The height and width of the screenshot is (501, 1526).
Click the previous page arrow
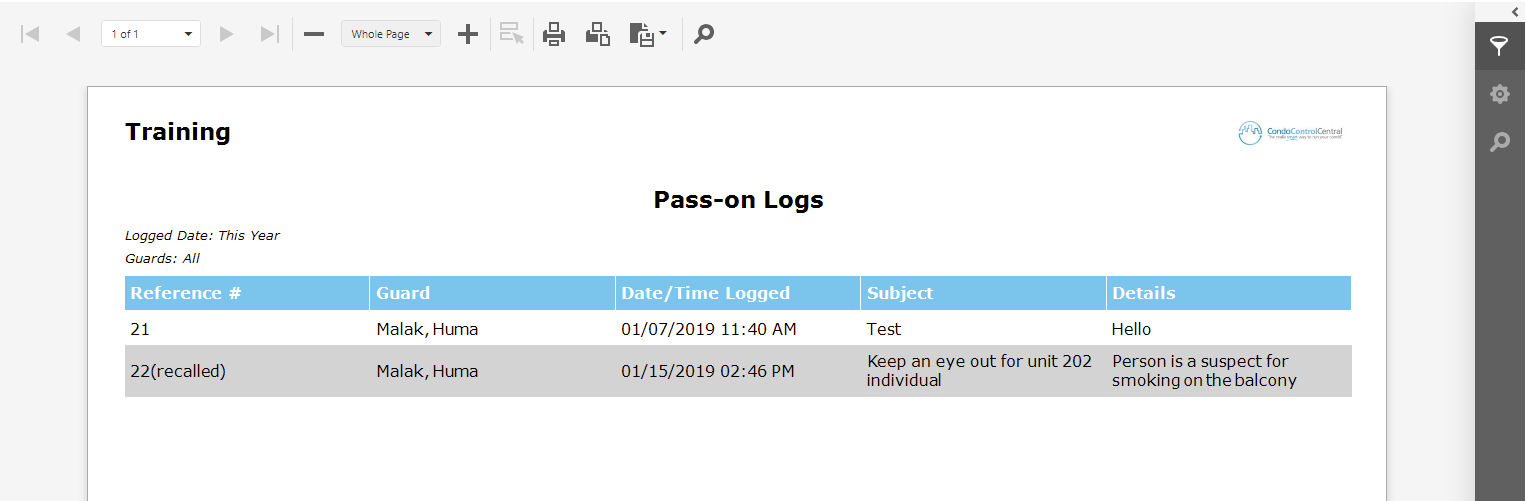pos(73,34)
